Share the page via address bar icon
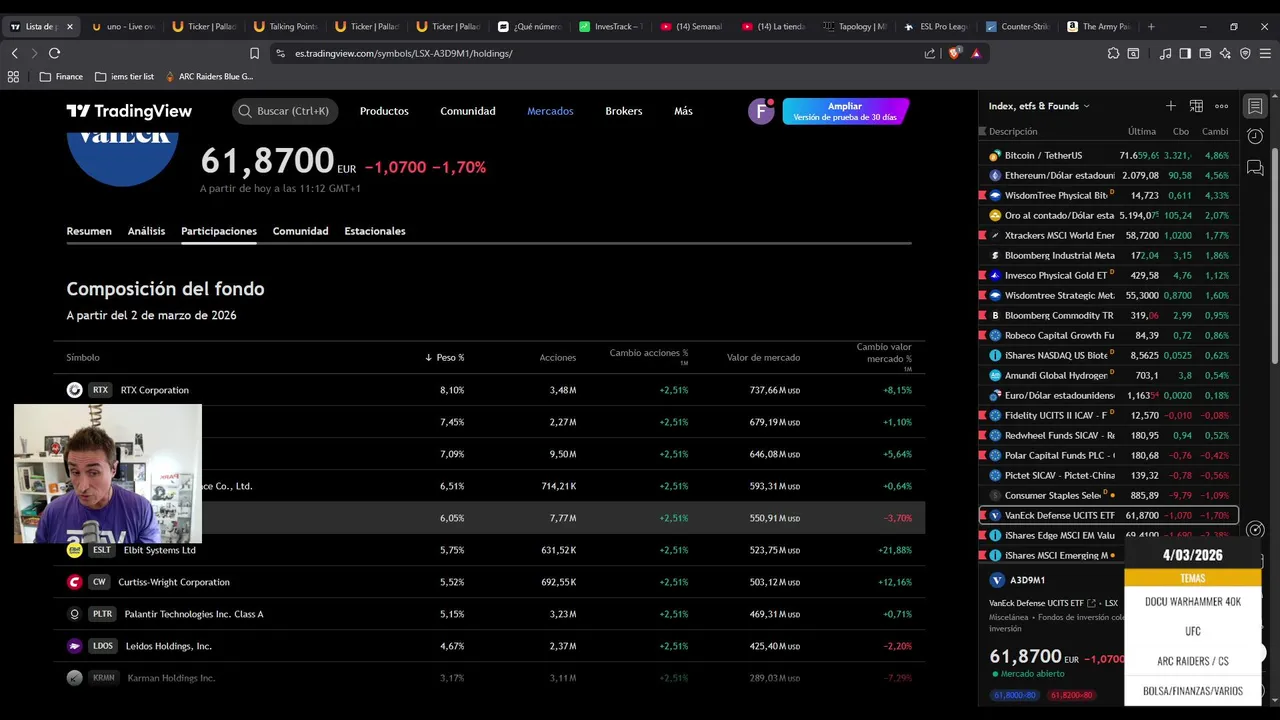Viewport: 1280px width, 720px height. tap(930, 53)
